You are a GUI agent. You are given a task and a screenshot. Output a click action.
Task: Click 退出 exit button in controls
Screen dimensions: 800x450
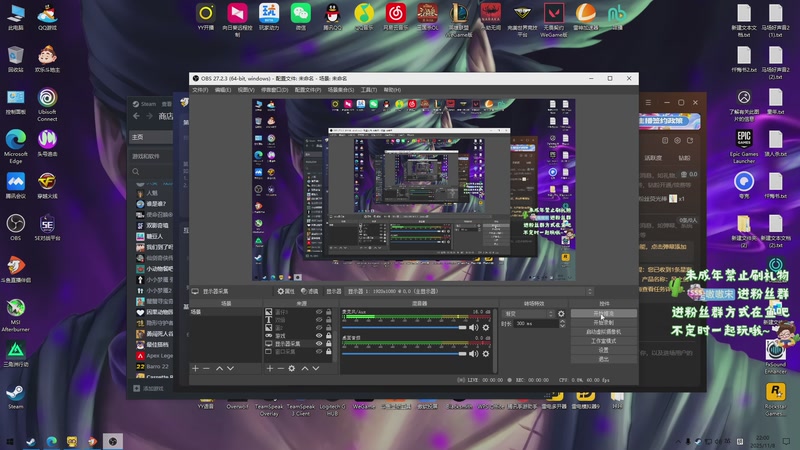coord(604,359)
